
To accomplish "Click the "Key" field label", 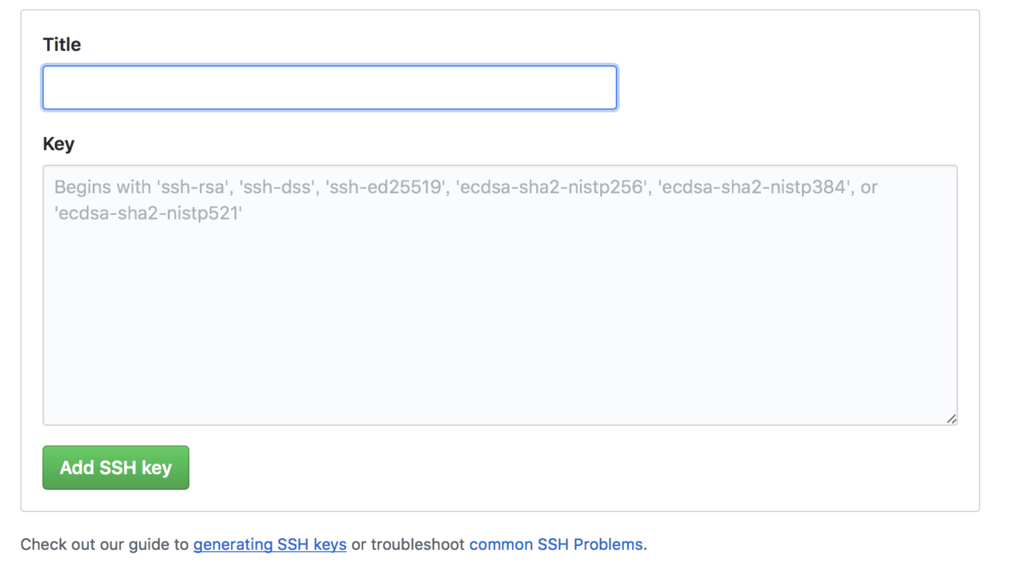I will pyautogui.click(x=59, y=144).
